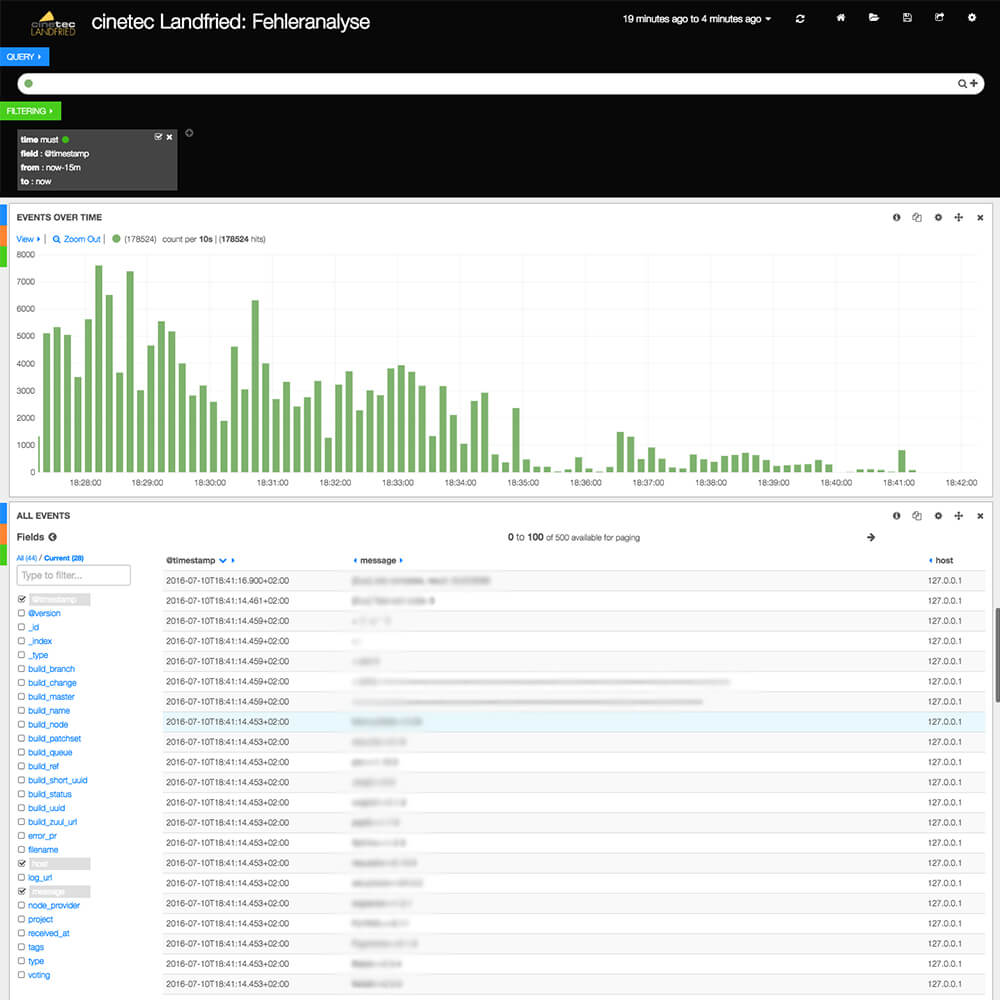
Task: Collapse the FILTERING section
Action: pos(30,111)
